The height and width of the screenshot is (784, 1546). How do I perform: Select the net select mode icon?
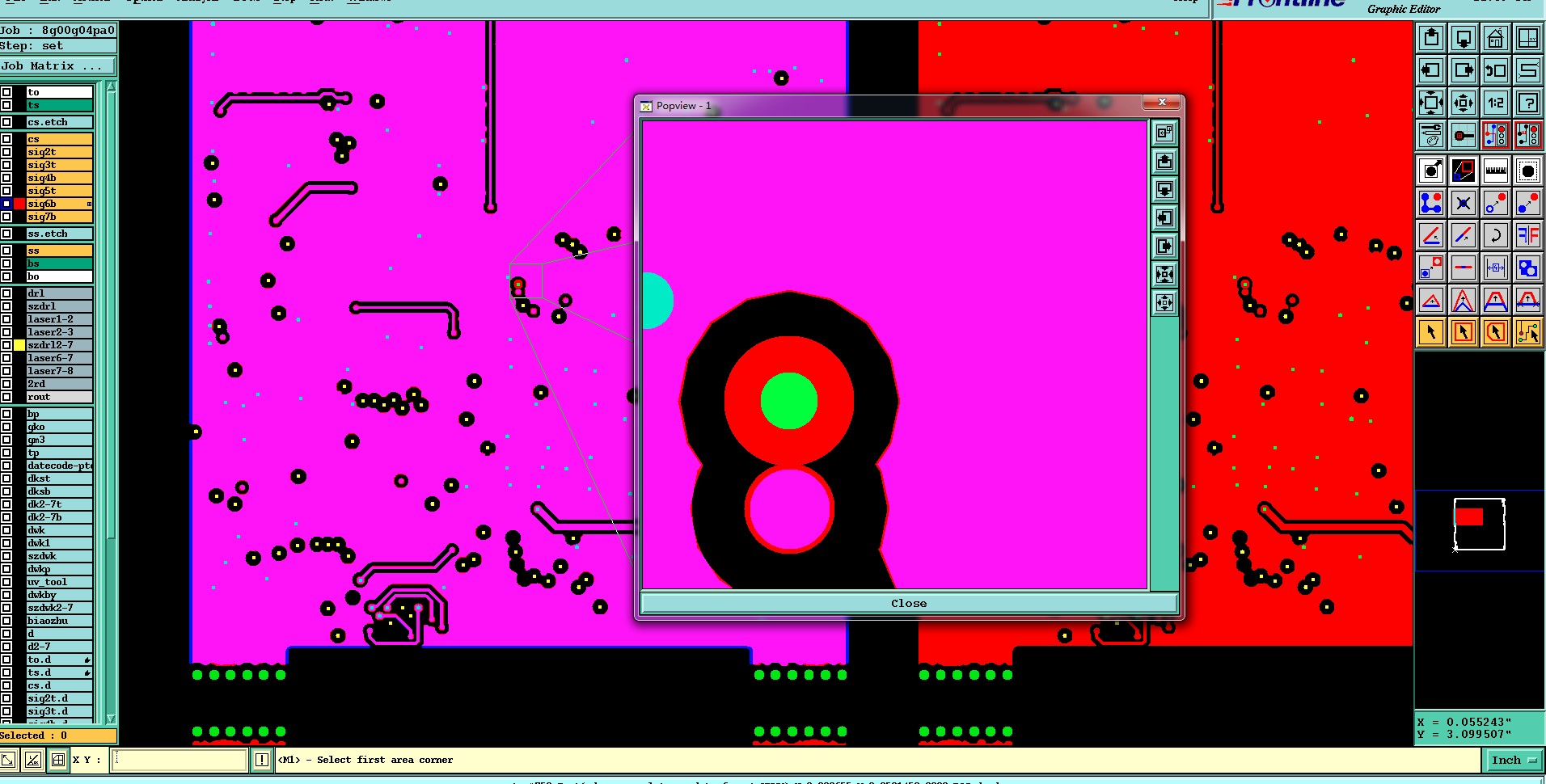pos(1528,332)
